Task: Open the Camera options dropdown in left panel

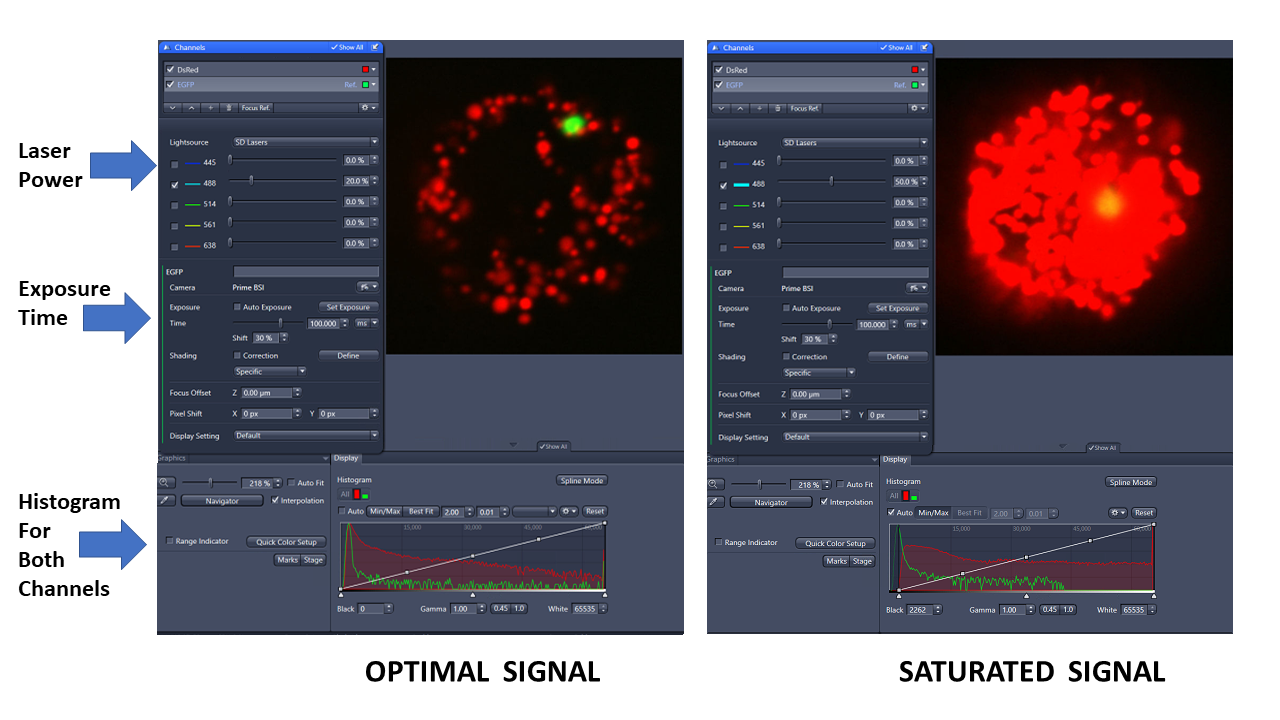Action: click(366, 287)
